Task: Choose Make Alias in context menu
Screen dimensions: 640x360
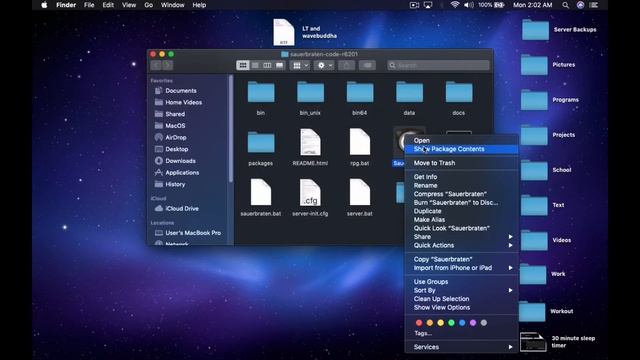Action: point(461,220)
